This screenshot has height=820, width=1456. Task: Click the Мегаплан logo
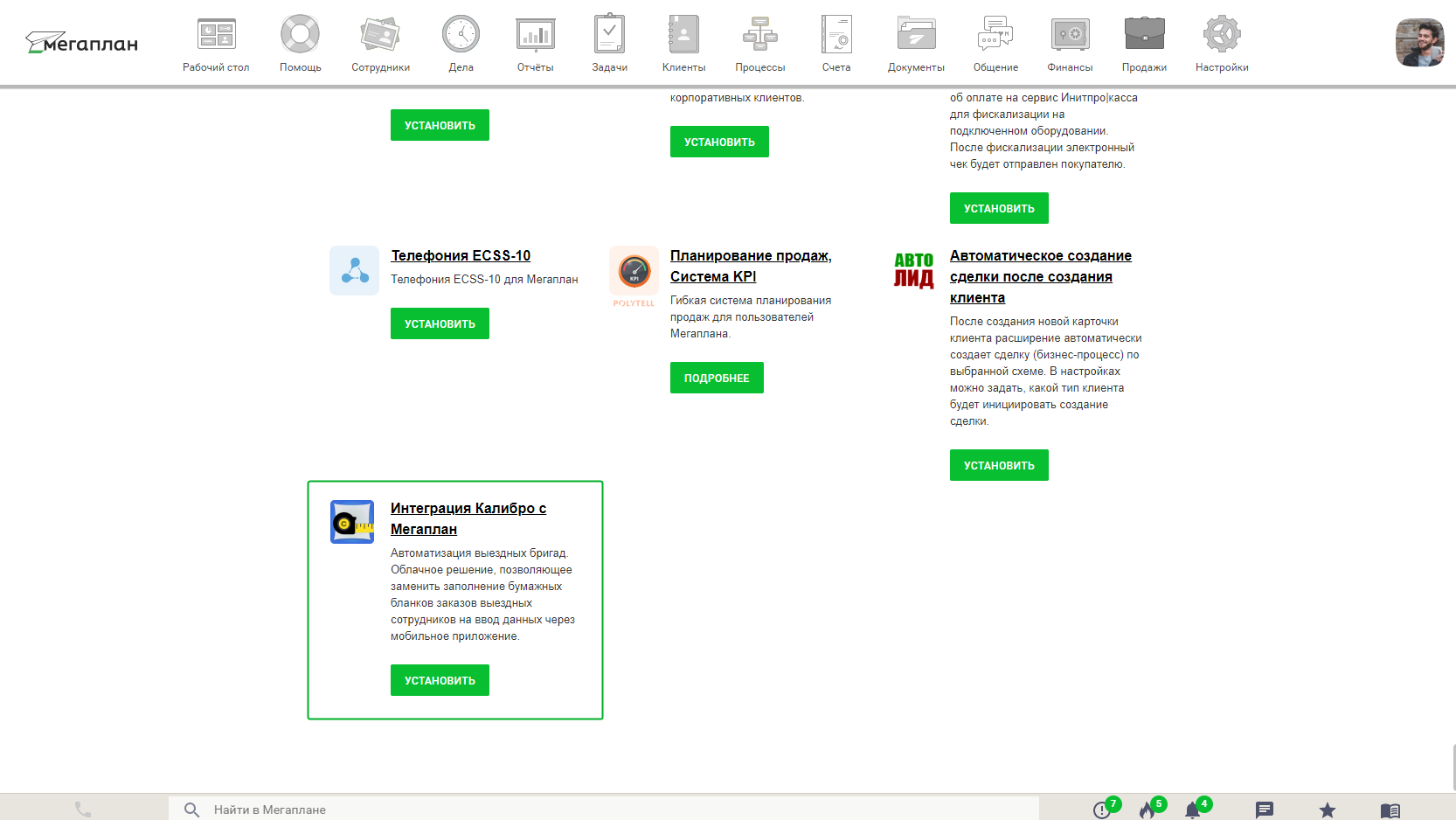pyautogui.click(x=81, y=42)
